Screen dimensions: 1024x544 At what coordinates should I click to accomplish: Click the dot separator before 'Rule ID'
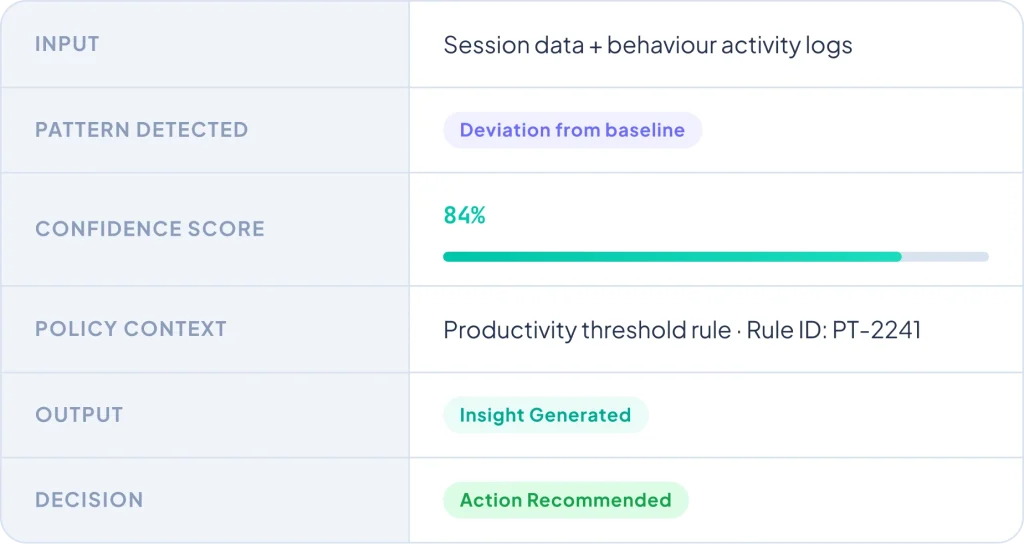tap(739, 331)
